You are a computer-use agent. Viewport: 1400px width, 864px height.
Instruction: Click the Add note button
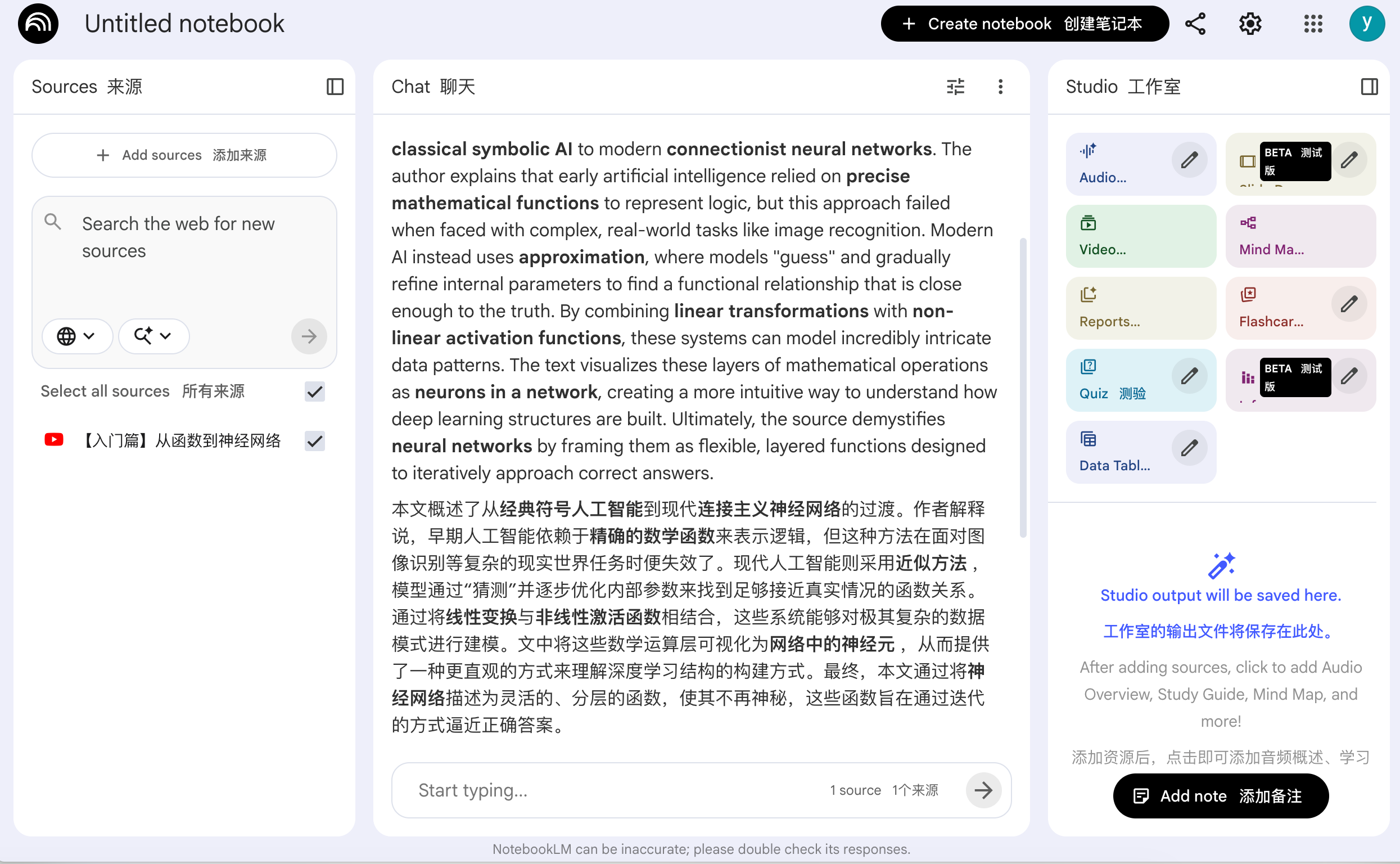click(x=1220, y=795)
